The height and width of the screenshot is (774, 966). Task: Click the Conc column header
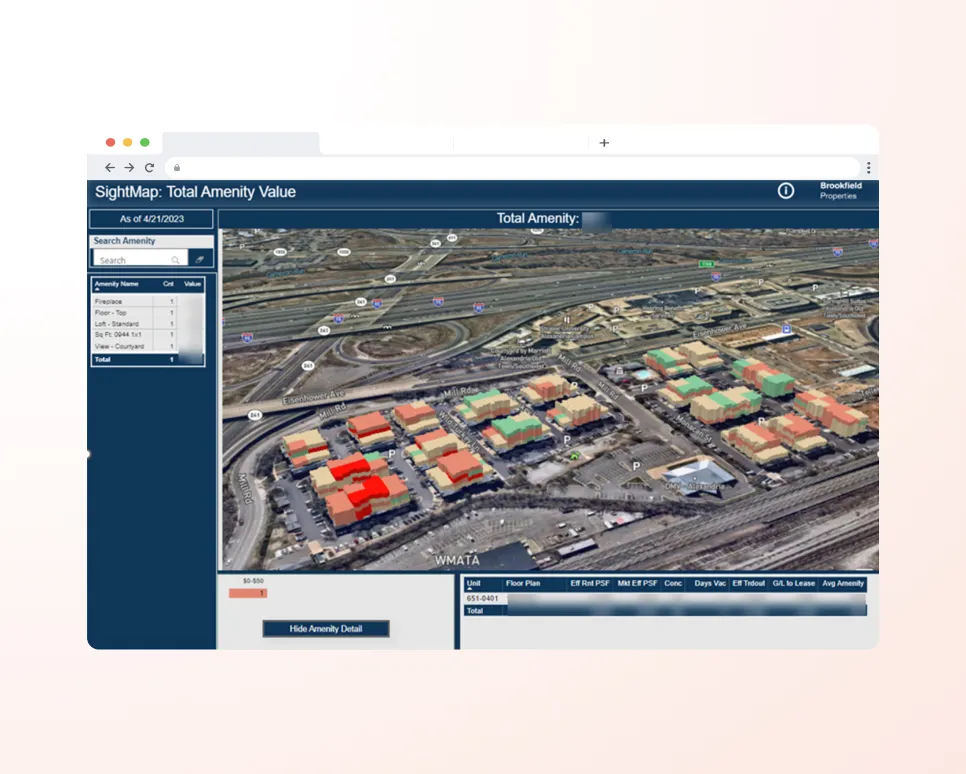[673, 584]
